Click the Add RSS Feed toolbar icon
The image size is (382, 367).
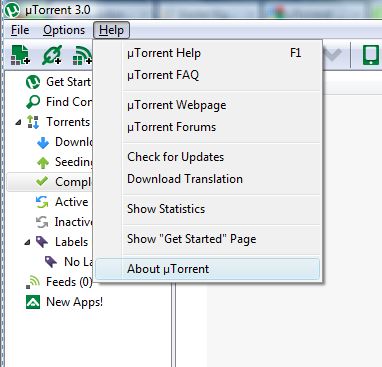(x=82, y=55)
